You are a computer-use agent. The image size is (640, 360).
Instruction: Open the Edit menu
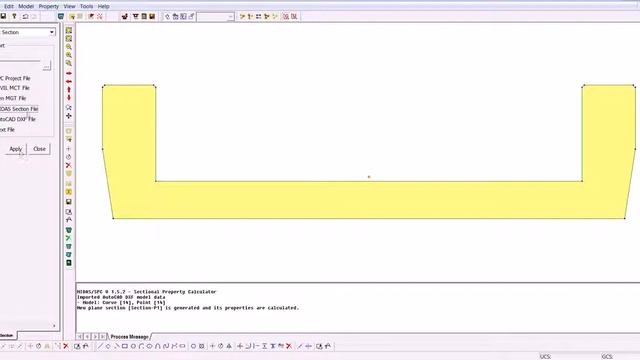[9, 6]
